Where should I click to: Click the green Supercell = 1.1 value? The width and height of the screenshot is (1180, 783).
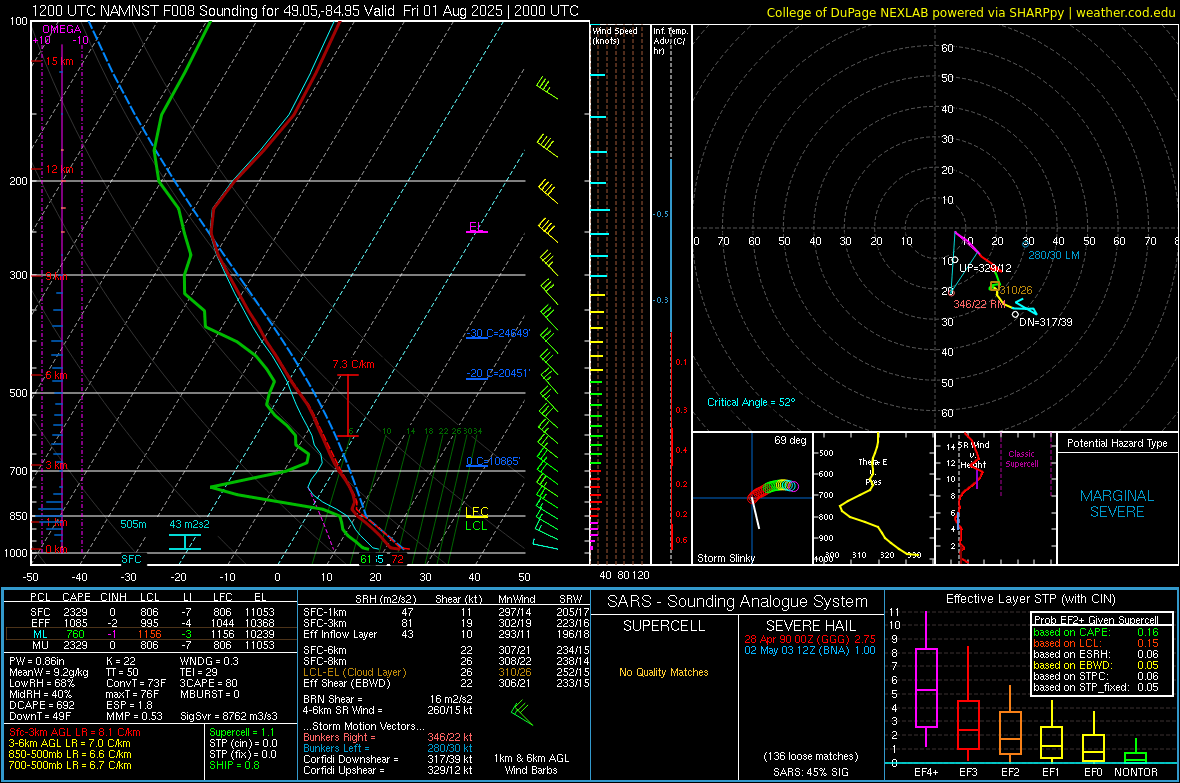coord(242,733)
